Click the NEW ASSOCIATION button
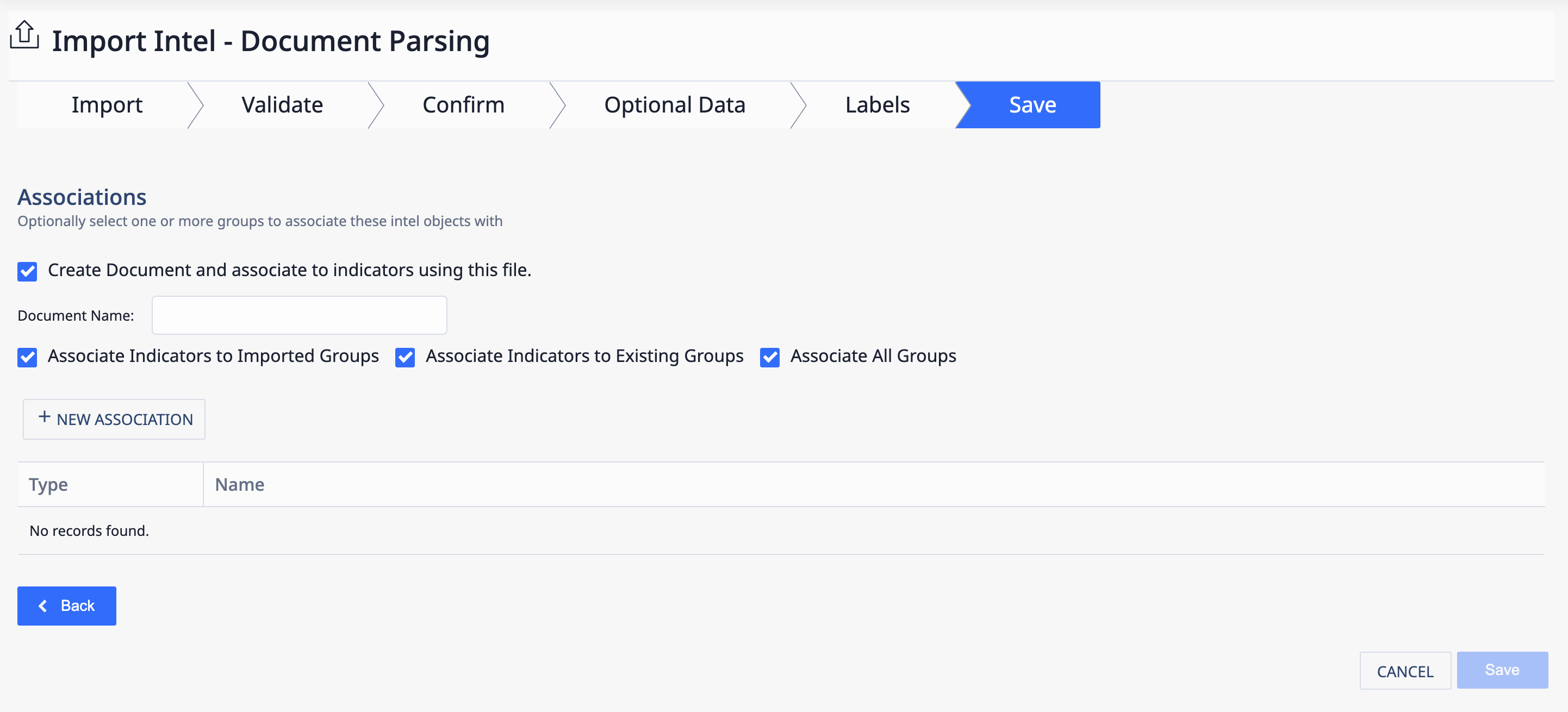1568x712 pixels. [114, 419]
